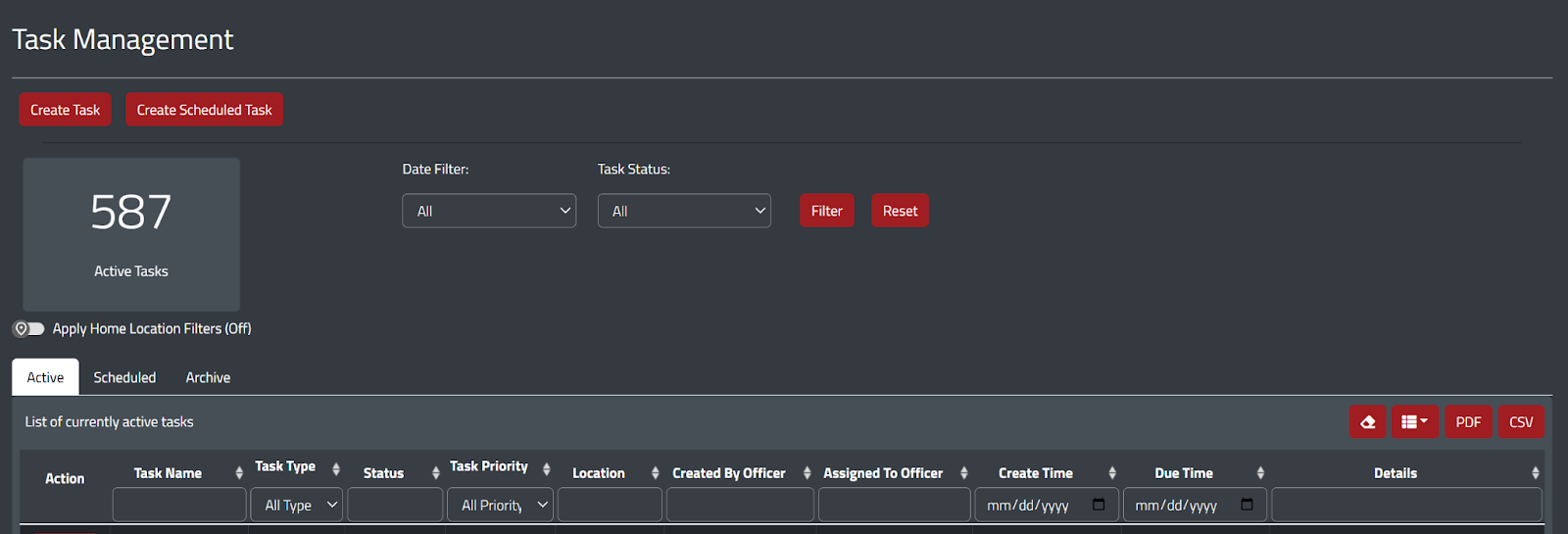Sort by Assigned To Officer arrows
This screenshot has height=534, width=1568.
964,473
